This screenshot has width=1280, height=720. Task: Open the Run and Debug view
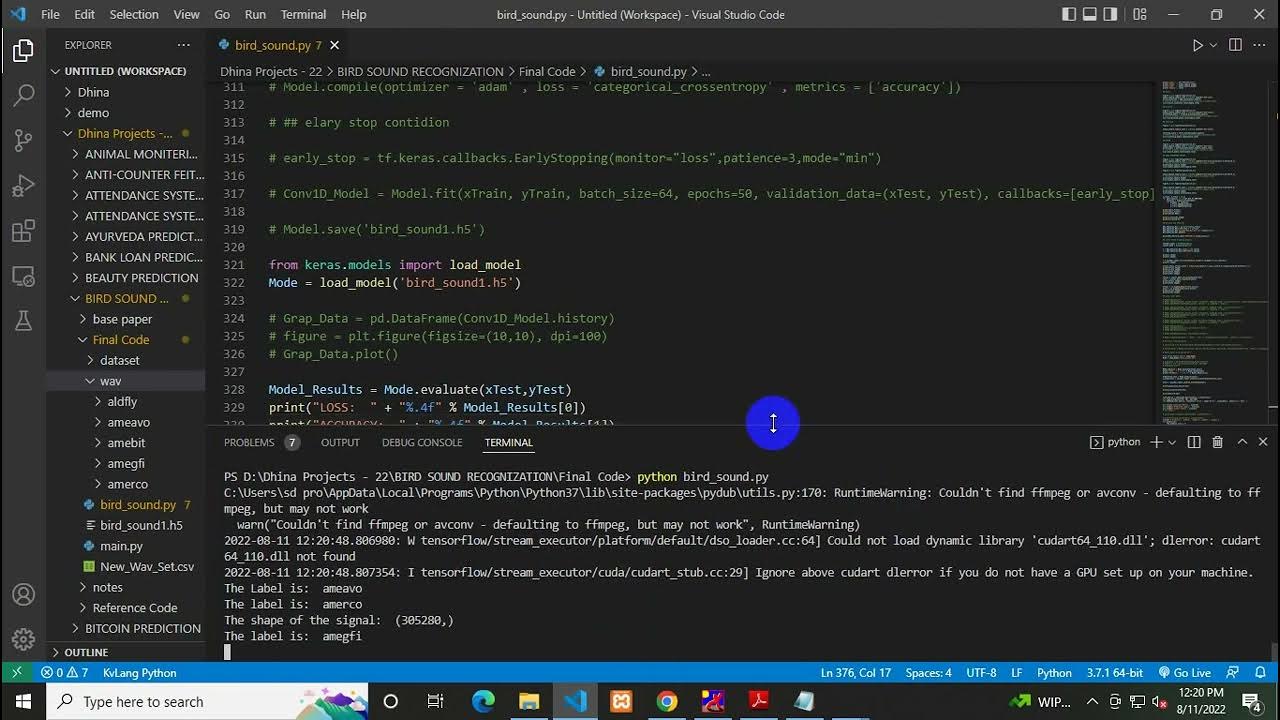[23, 187]
